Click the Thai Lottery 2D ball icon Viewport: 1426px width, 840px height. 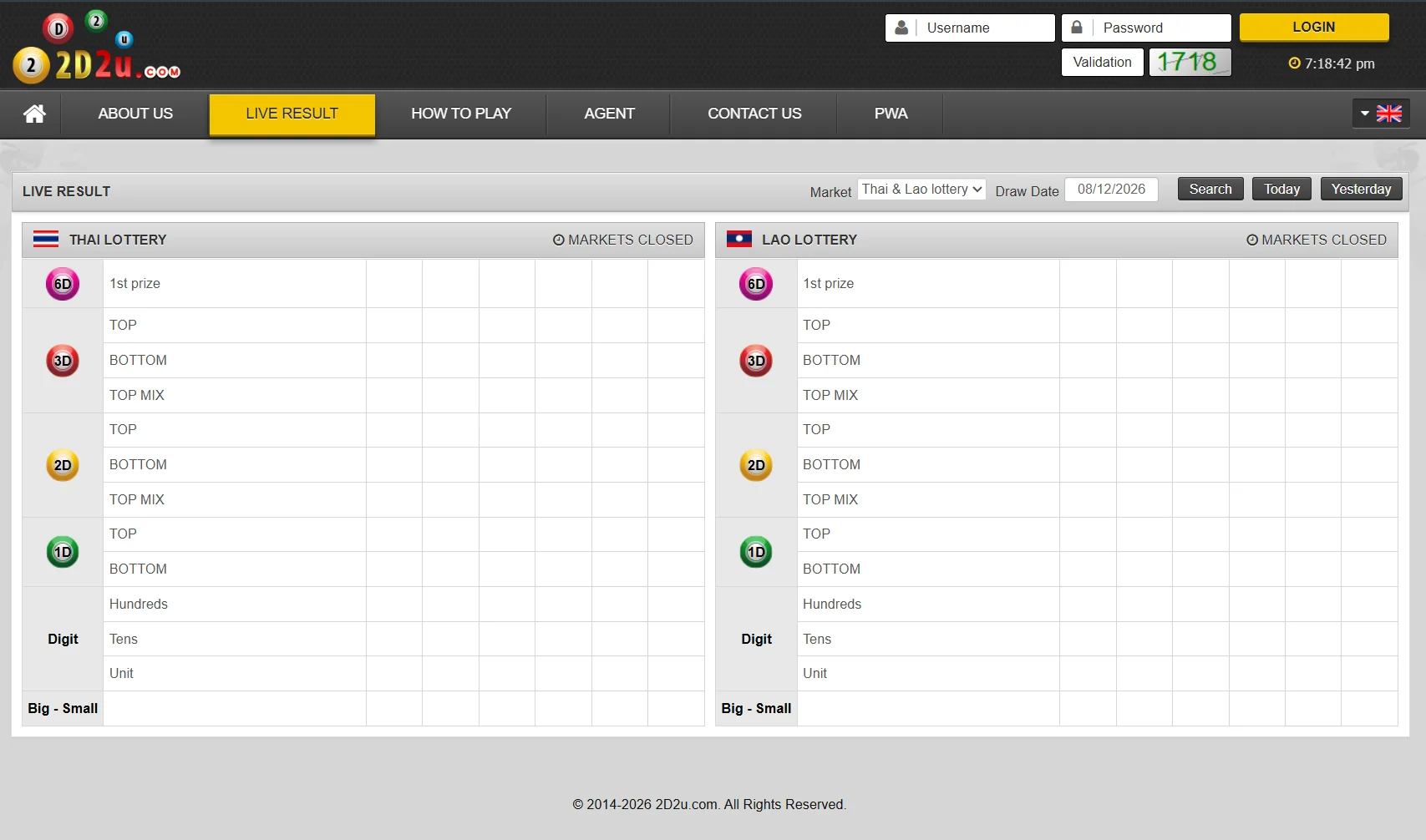click(x=63, y=465)
